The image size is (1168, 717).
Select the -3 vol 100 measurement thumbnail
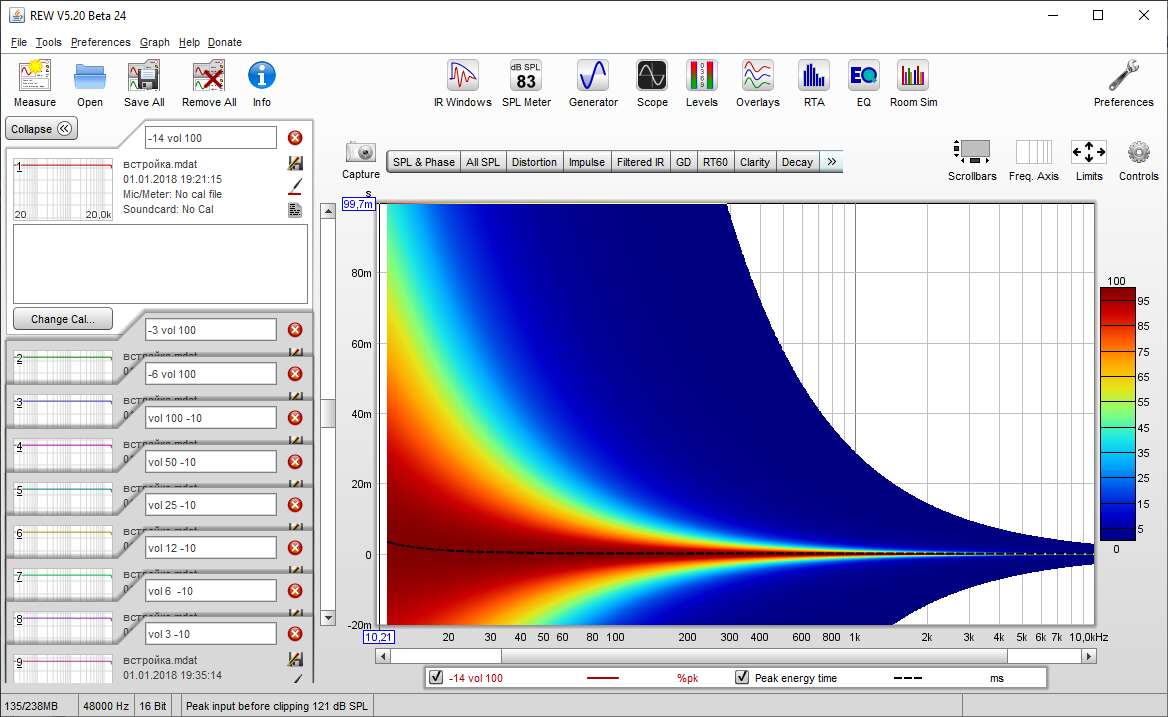coord(63,366)
